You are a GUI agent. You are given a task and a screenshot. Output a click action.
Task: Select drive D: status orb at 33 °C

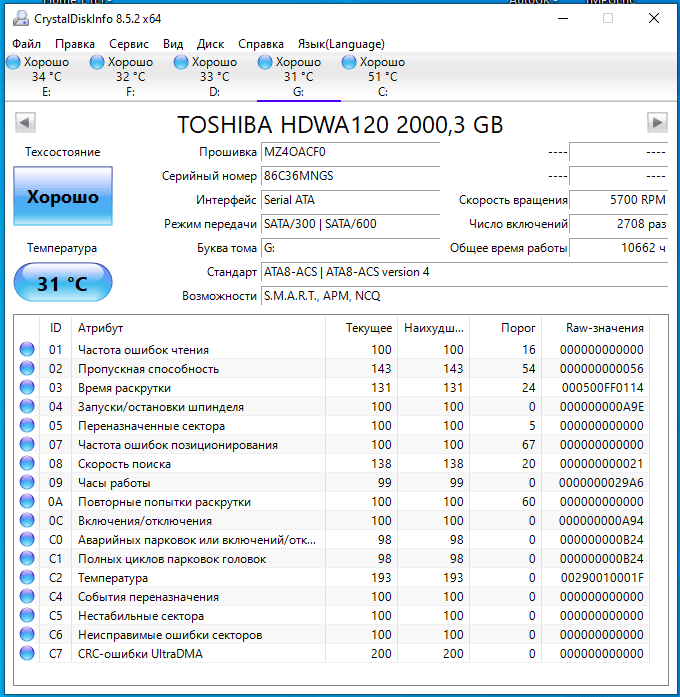(x=181, y=62)
